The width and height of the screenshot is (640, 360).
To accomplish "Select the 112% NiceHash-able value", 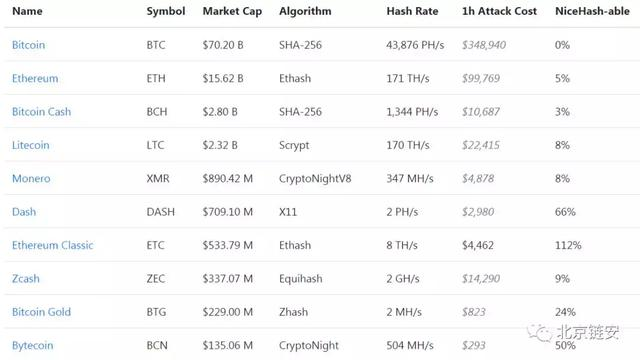I will pos(568,245).
